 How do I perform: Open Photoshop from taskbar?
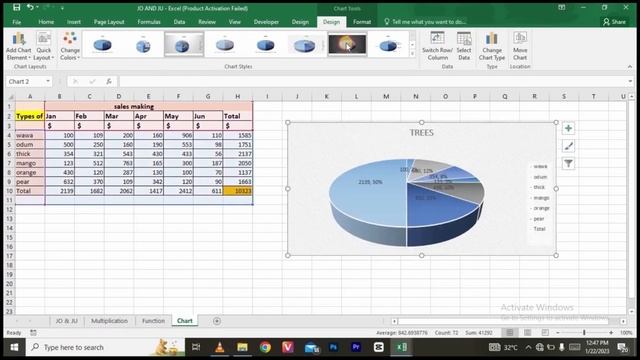[x=333, y=347]
